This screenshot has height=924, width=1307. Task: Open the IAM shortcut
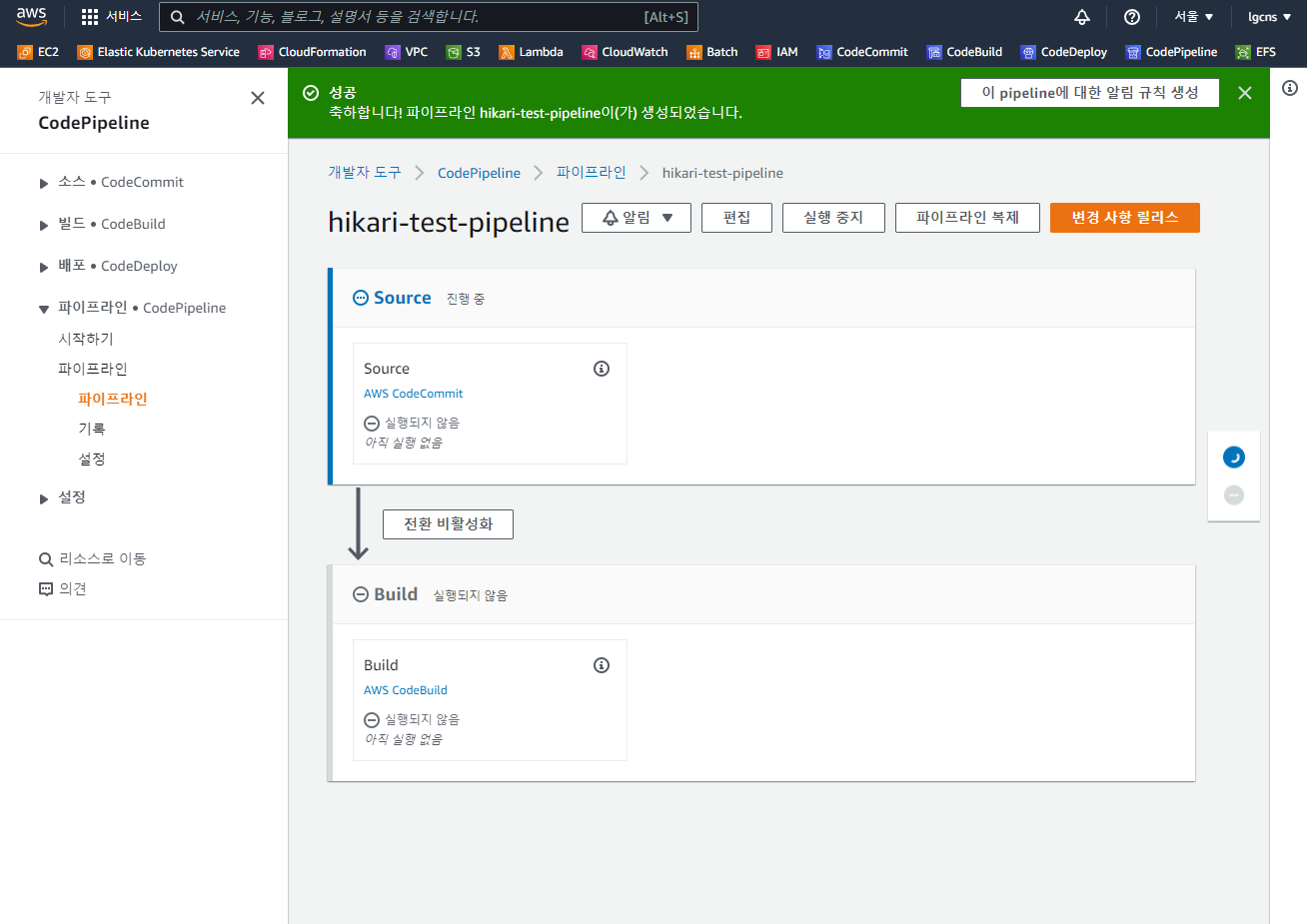point(777,52)
